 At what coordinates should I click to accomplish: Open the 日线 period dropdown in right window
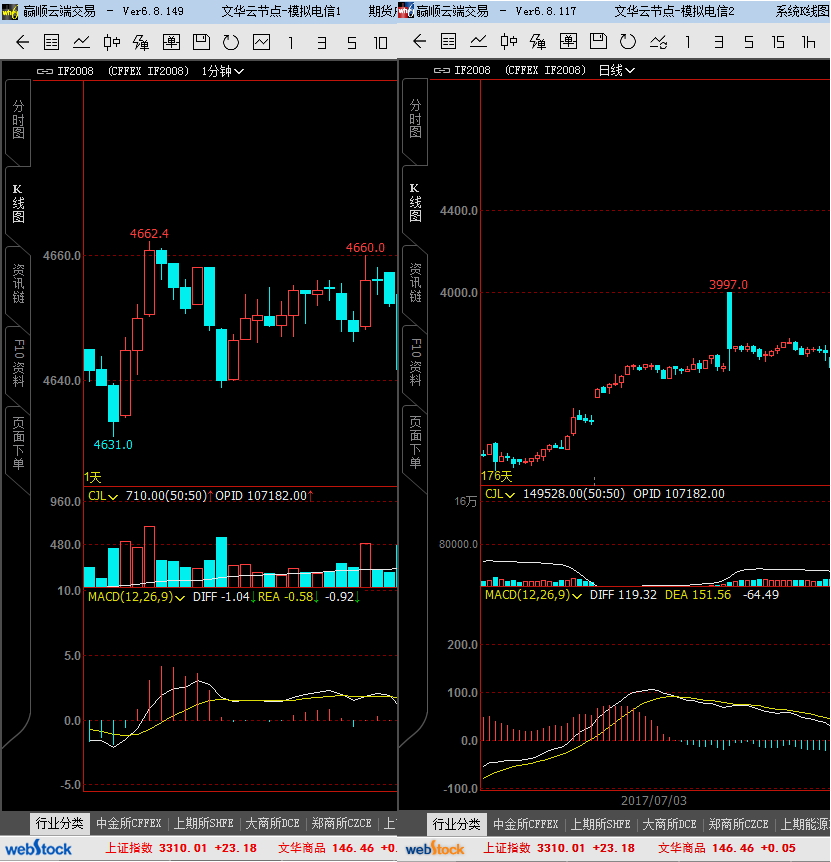pos(616,71)
